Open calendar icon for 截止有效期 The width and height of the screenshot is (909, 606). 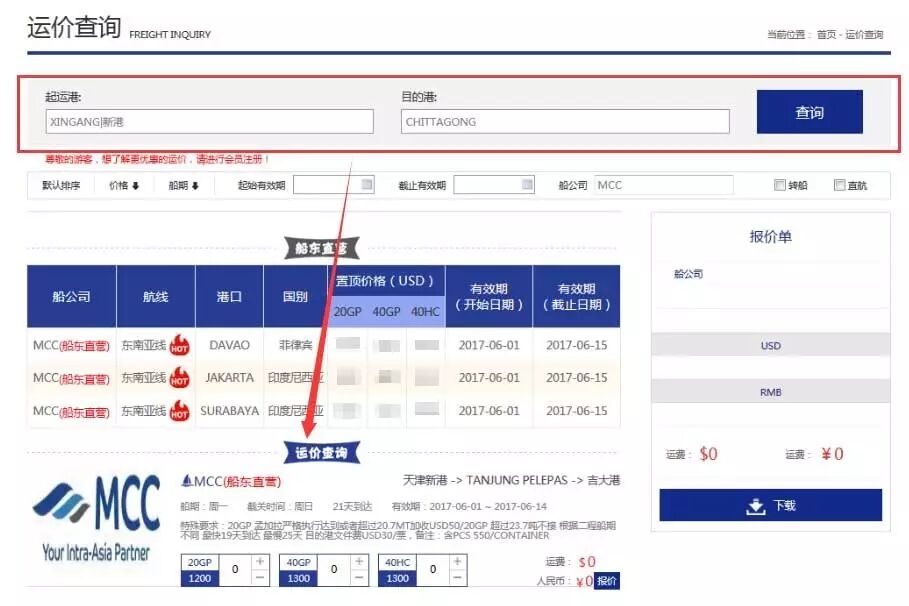[527, 184]
